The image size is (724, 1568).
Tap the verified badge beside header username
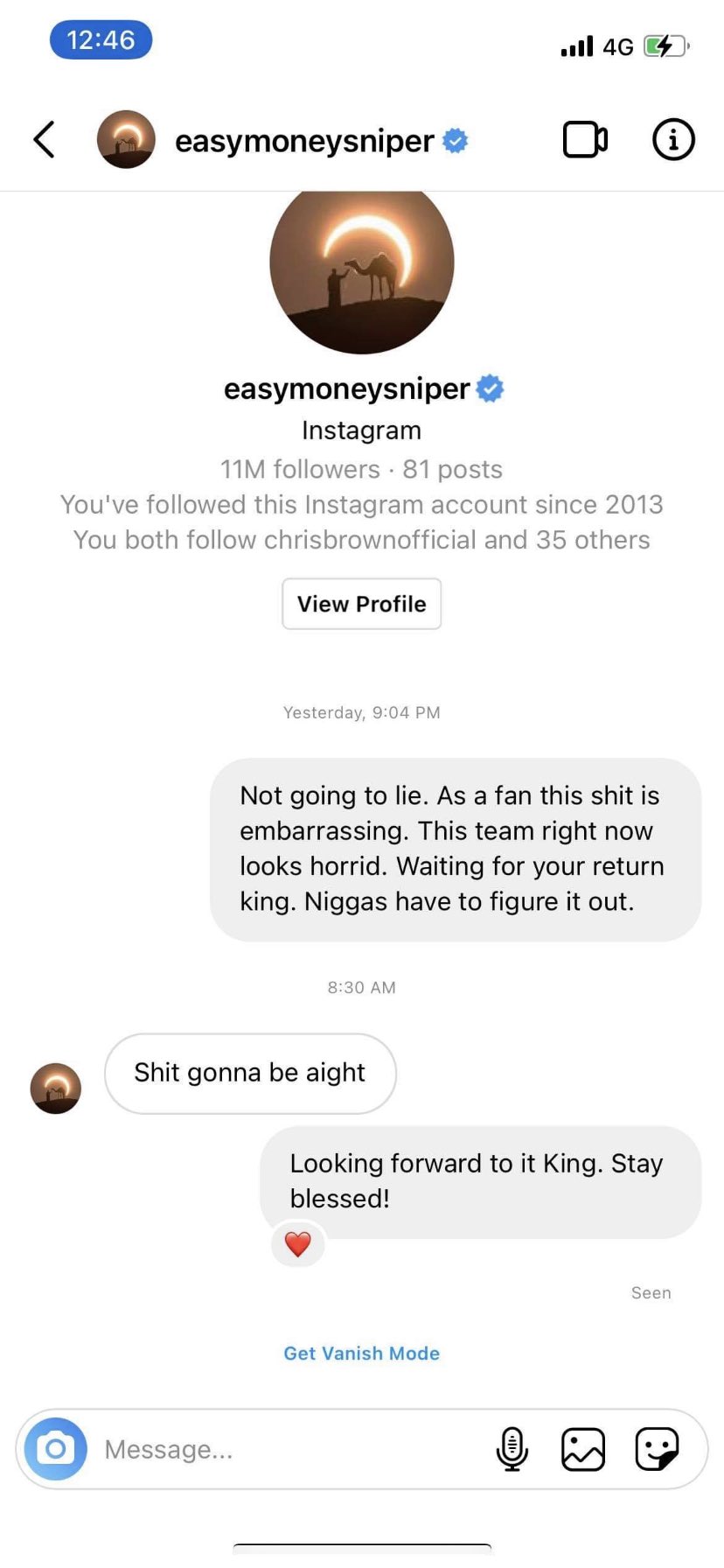[456, 140]
